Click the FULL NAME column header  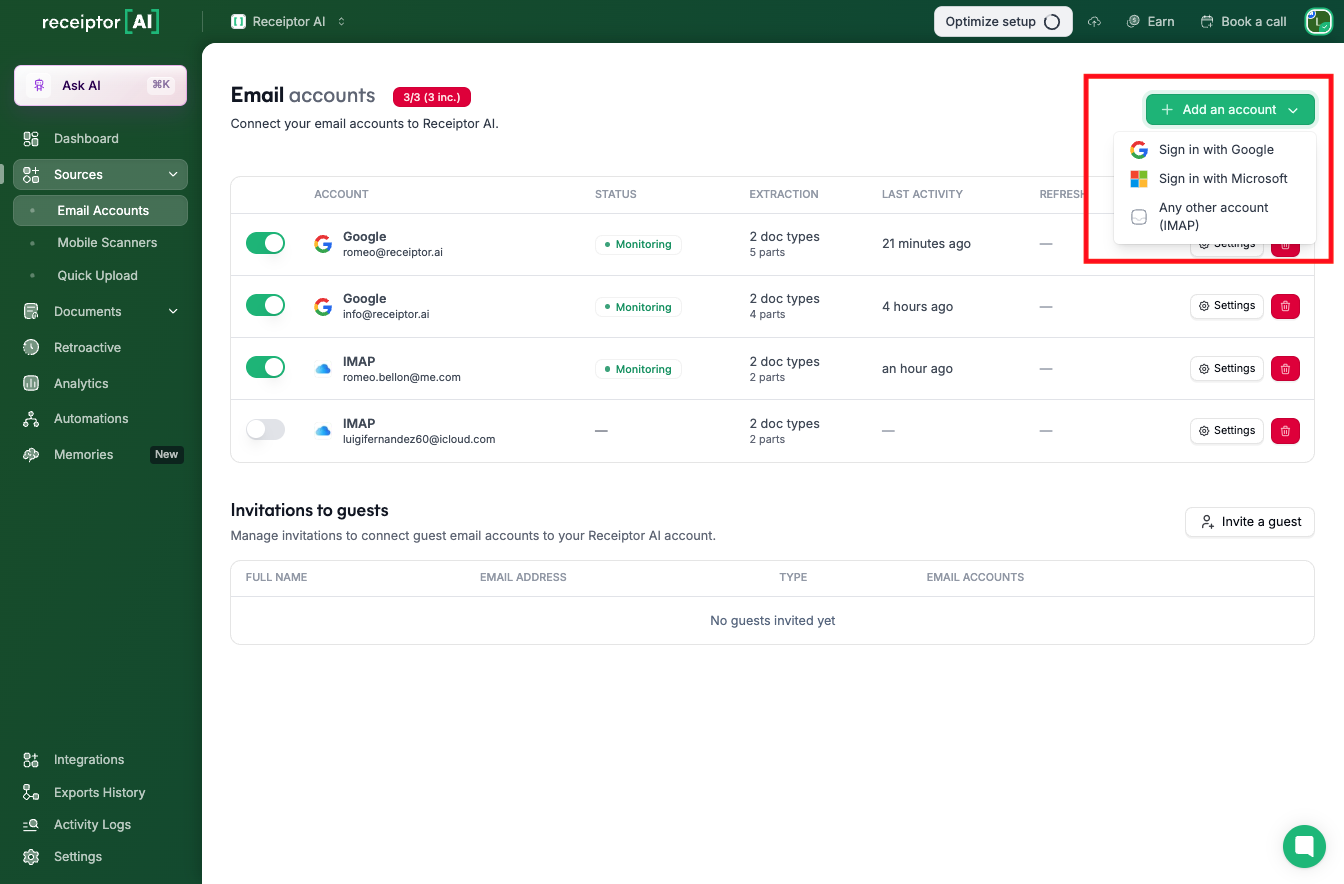coord(276,578)
